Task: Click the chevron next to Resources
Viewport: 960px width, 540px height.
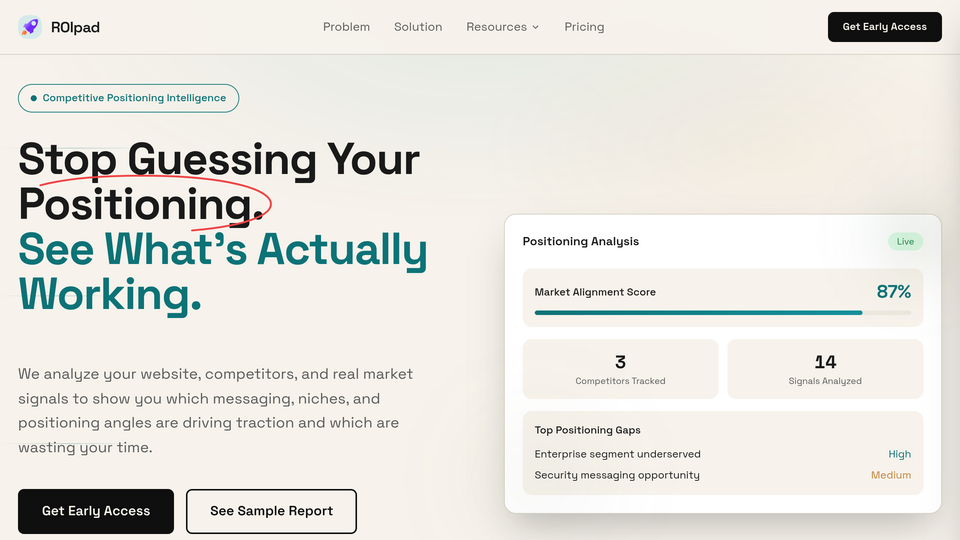Action: [x=536, y=27]
